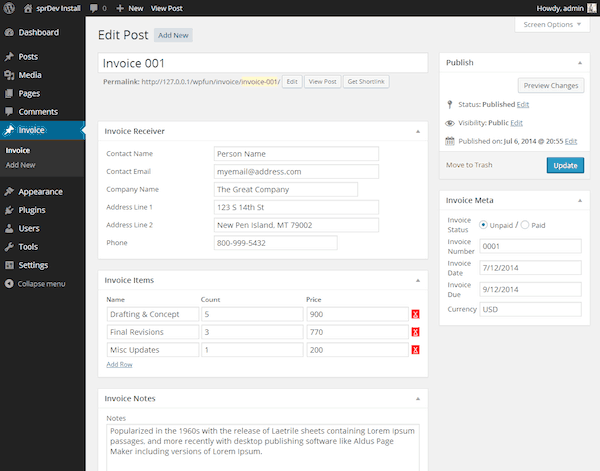
Task: Open the Dashboard sidebar item
Action: (x=38, y=33)
